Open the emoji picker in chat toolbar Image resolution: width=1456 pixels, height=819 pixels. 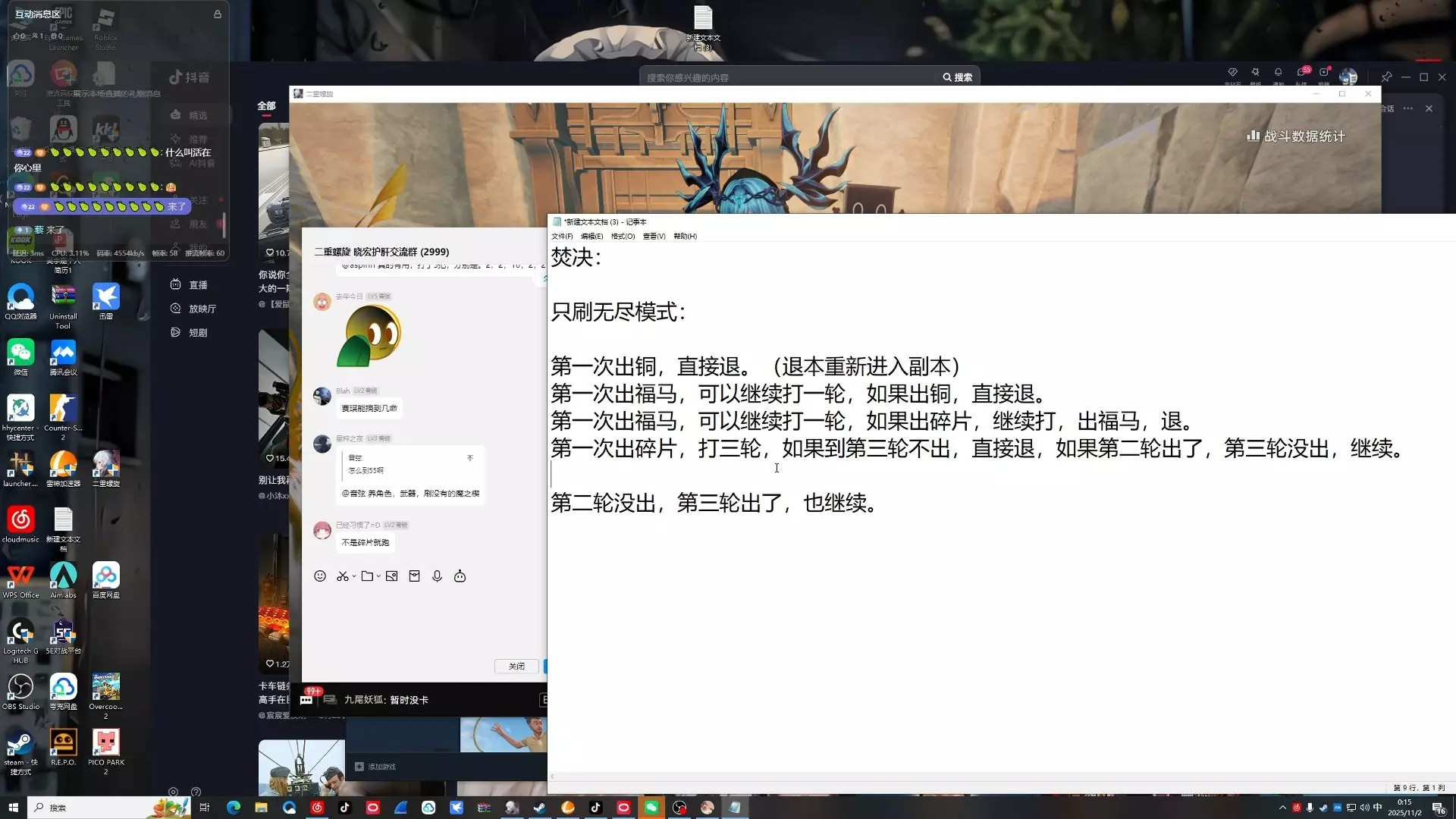tap(320, 576)
